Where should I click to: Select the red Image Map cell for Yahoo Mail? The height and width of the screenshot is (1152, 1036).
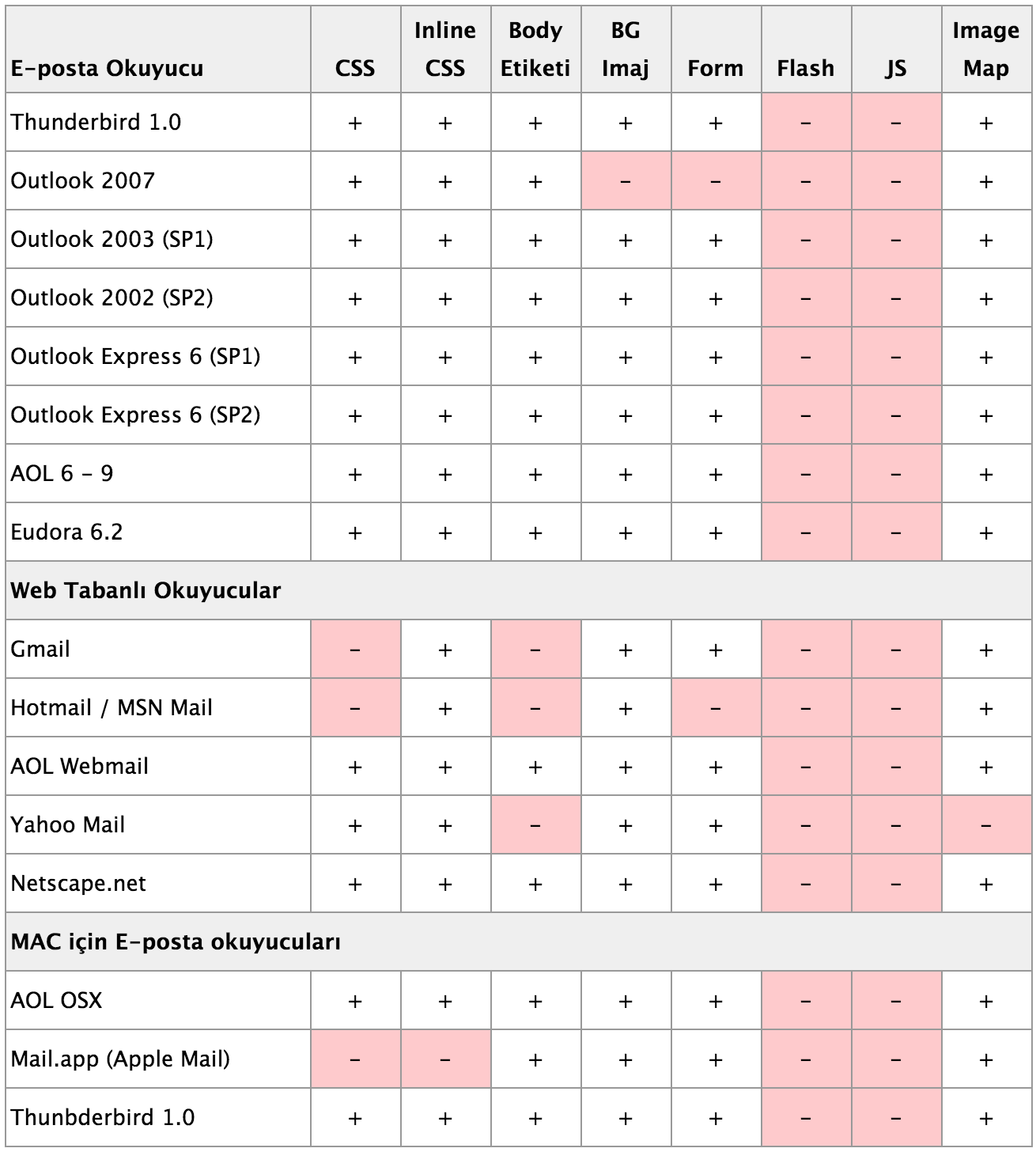(985, 825)
